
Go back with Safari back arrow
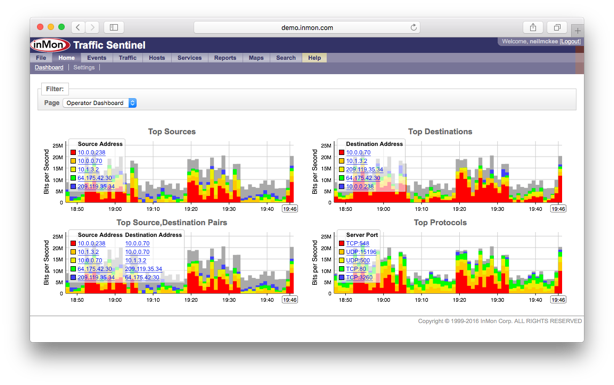78,27
